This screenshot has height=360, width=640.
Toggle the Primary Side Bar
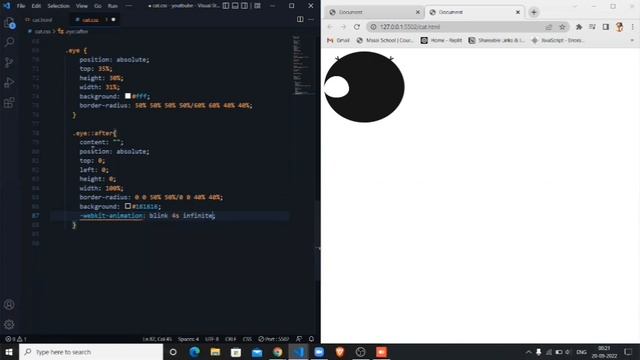pos(226,6)
